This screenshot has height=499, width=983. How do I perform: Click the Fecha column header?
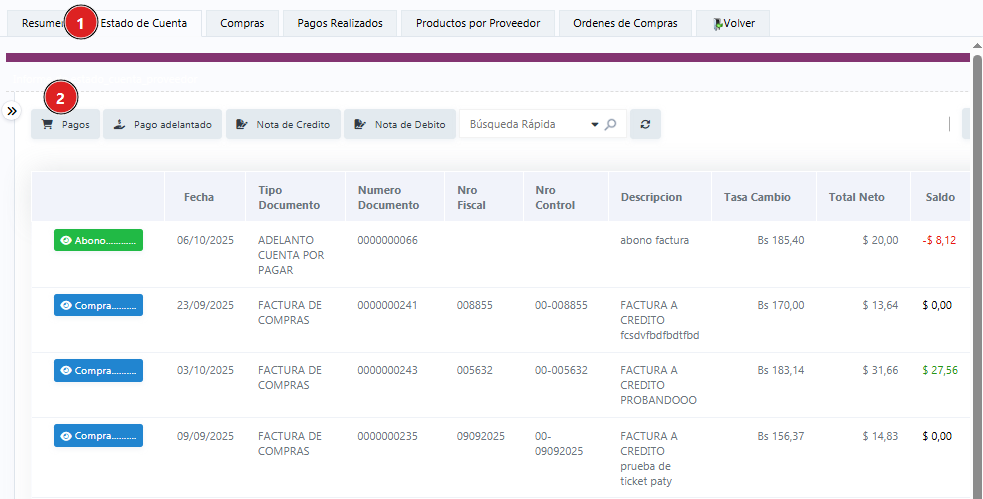click(x=199, y=197)
